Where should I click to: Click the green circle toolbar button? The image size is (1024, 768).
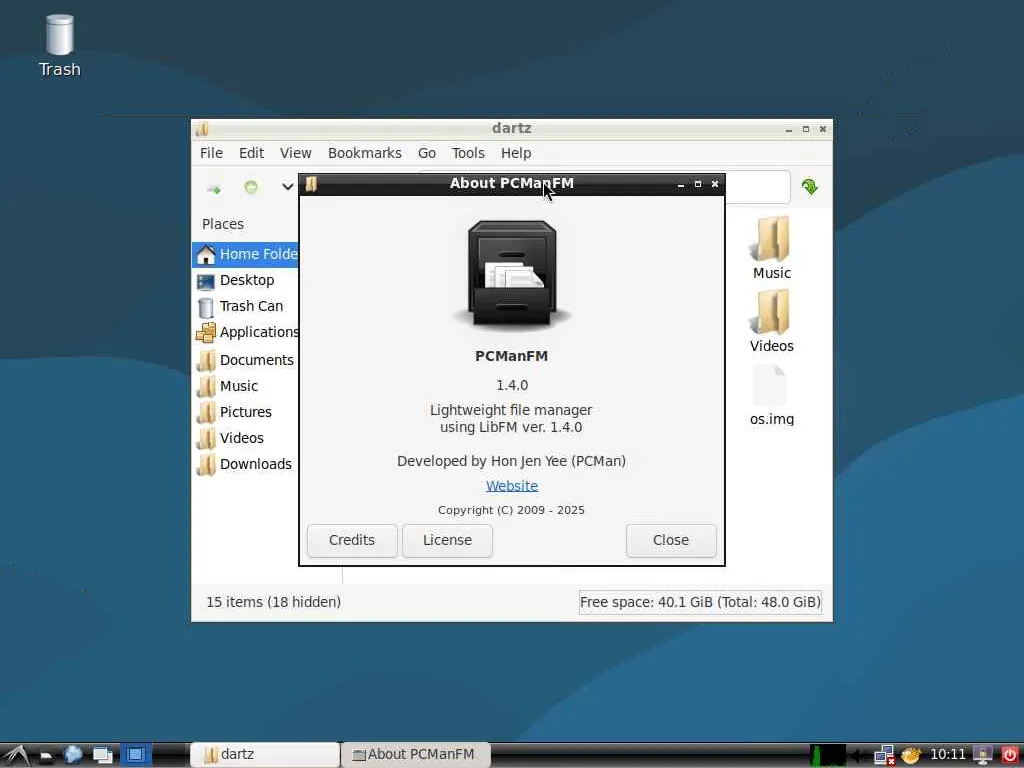(251, 187)
